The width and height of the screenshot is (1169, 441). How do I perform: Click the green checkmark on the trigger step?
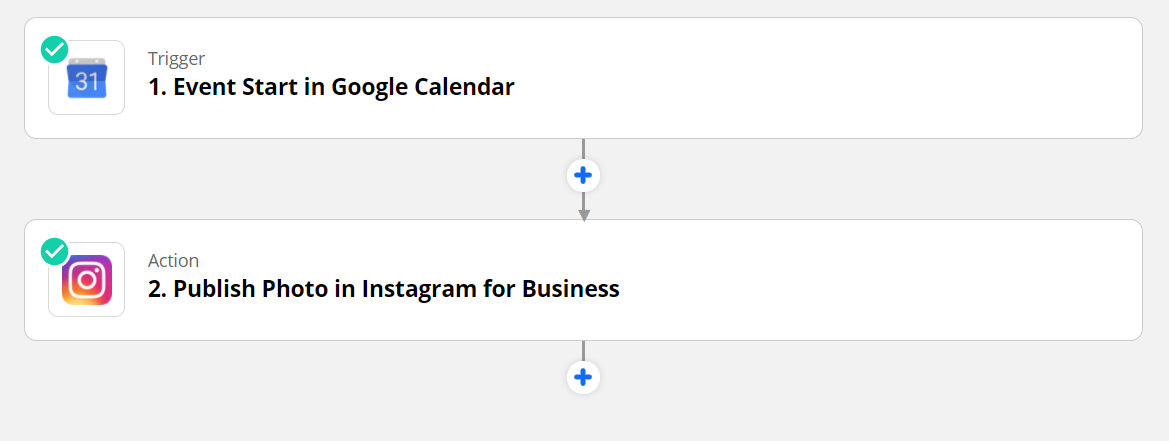(54, 49)
